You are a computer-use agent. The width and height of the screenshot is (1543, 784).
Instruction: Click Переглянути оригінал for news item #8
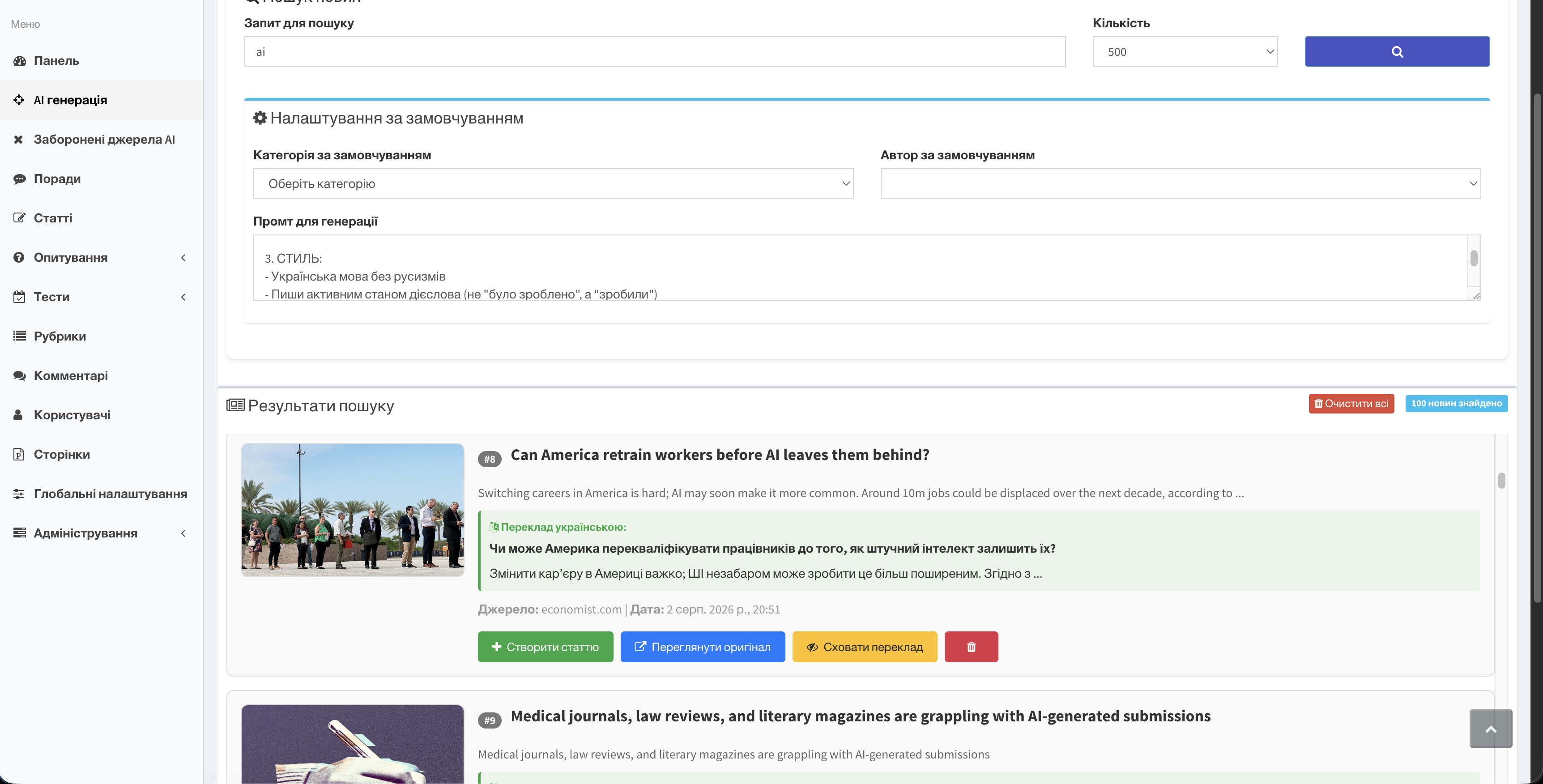(x=703, y=647)
